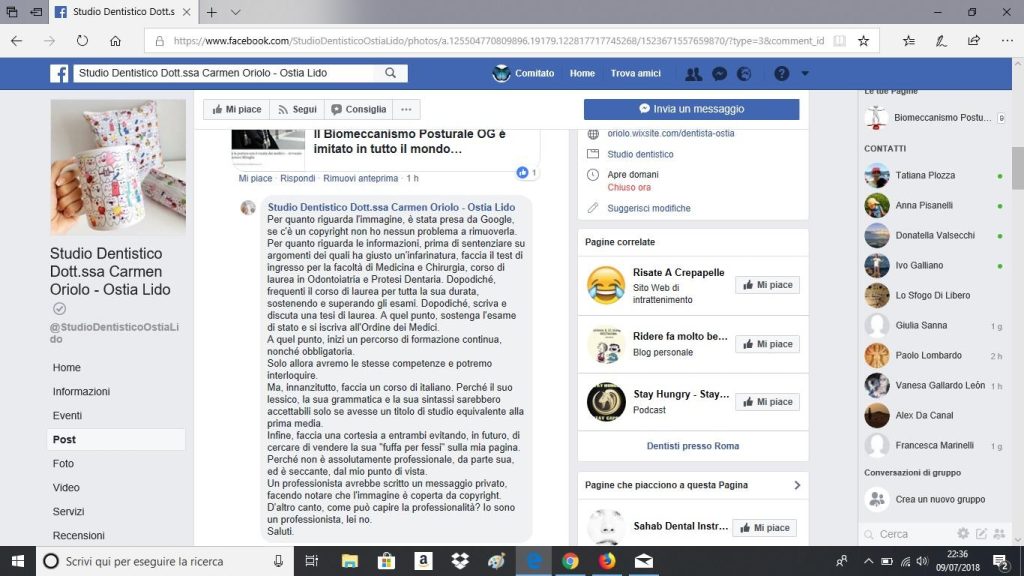
Task: Open the web notes pen icon
Action: (x=941, y=40)
